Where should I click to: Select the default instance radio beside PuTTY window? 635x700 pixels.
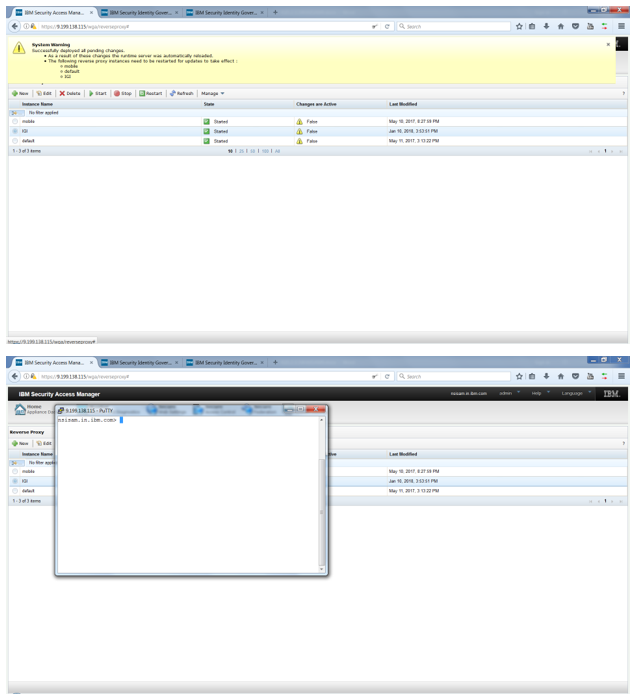(15, 491)
